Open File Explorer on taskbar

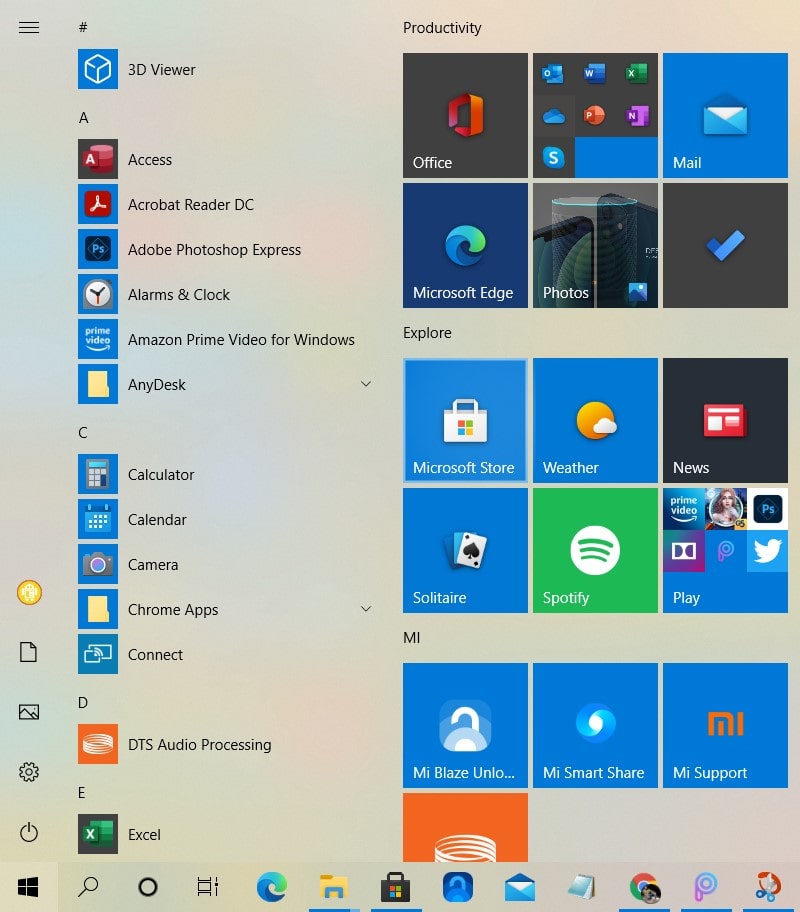333,887
